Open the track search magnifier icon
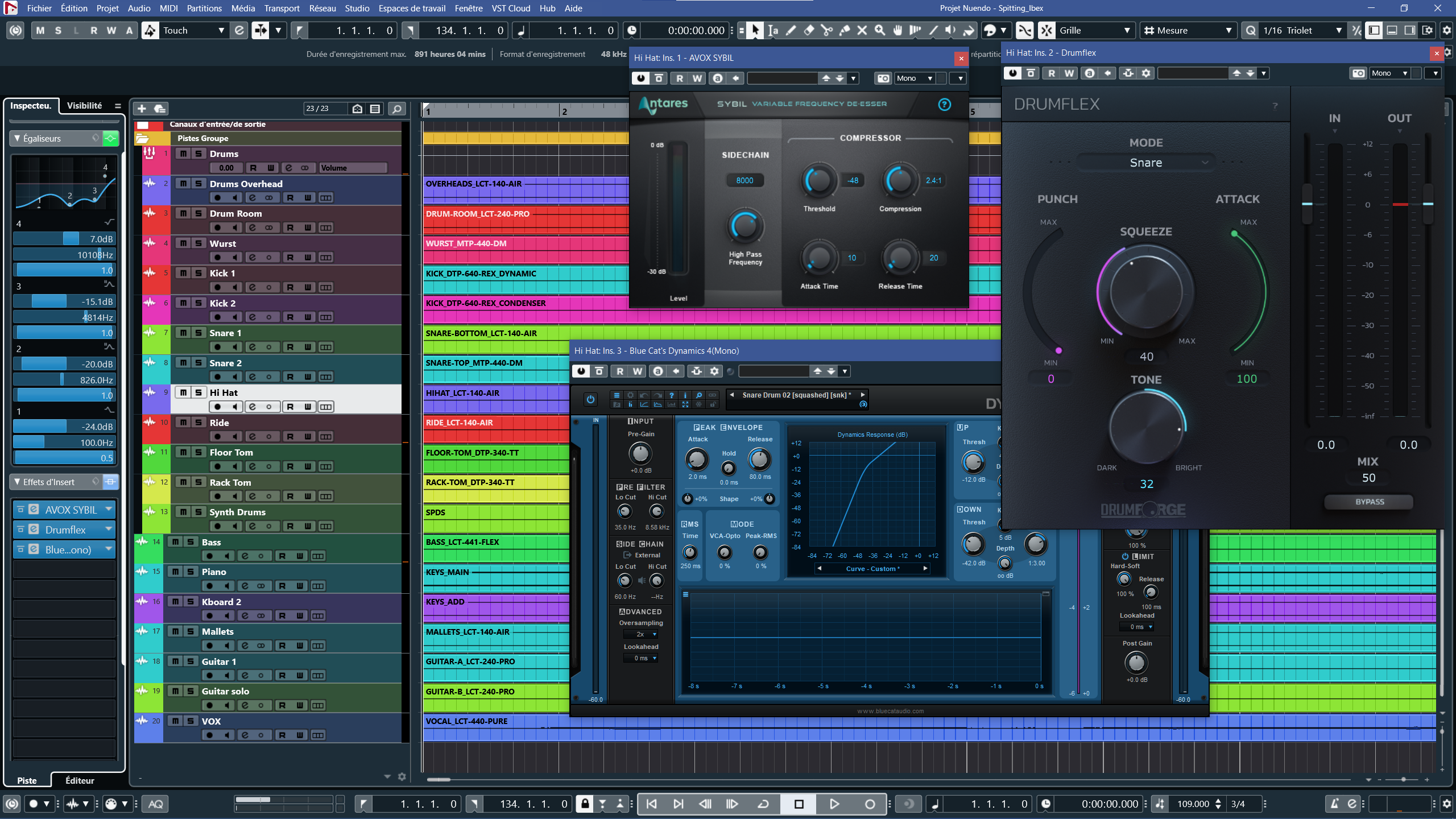This screenshot has height=819, width=1456. pyautogui.click(x=397, y=109)
